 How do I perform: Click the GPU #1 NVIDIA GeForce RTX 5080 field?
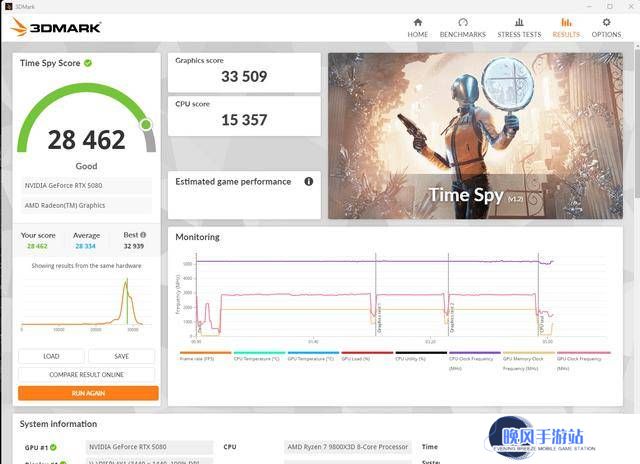(149, 447)
